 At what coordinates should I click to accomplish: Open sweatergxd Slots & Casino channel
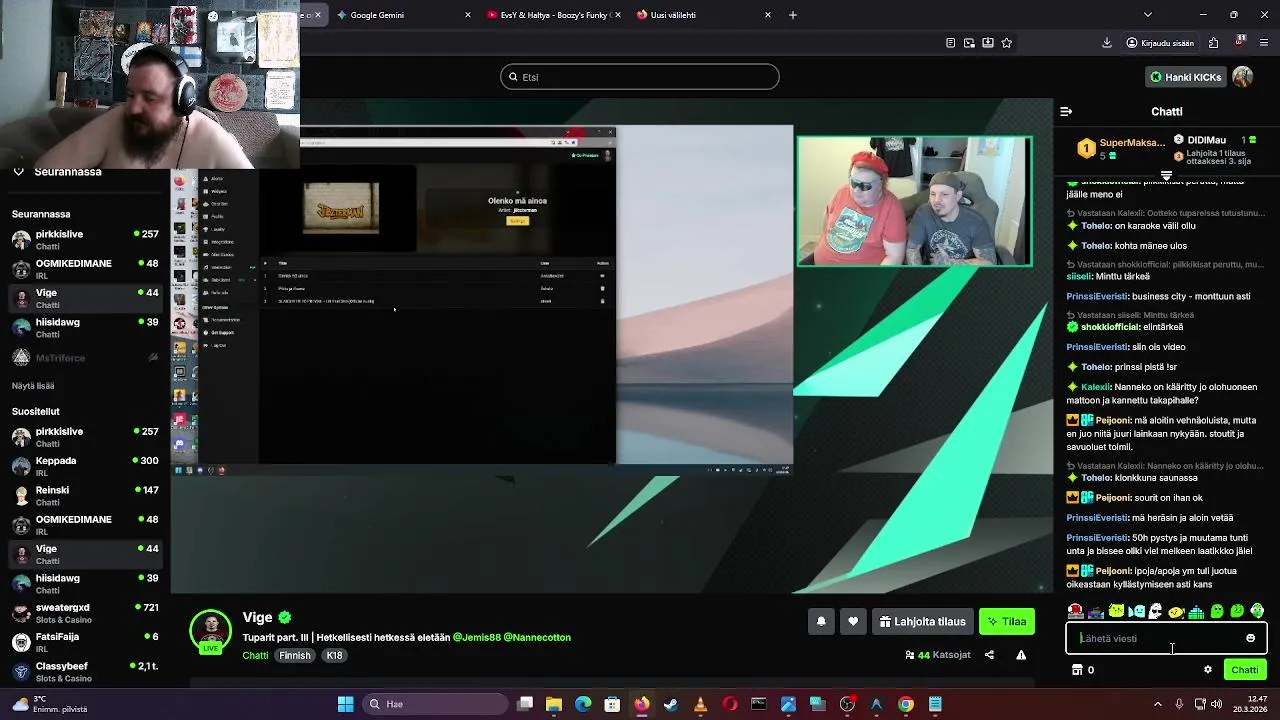point(85,613)
